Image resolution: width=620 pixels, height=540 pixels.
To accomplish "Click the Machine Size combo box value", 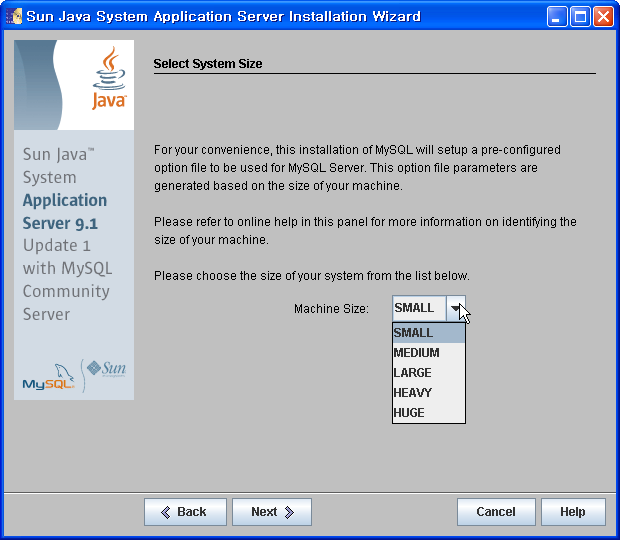I will click(419, 308).
